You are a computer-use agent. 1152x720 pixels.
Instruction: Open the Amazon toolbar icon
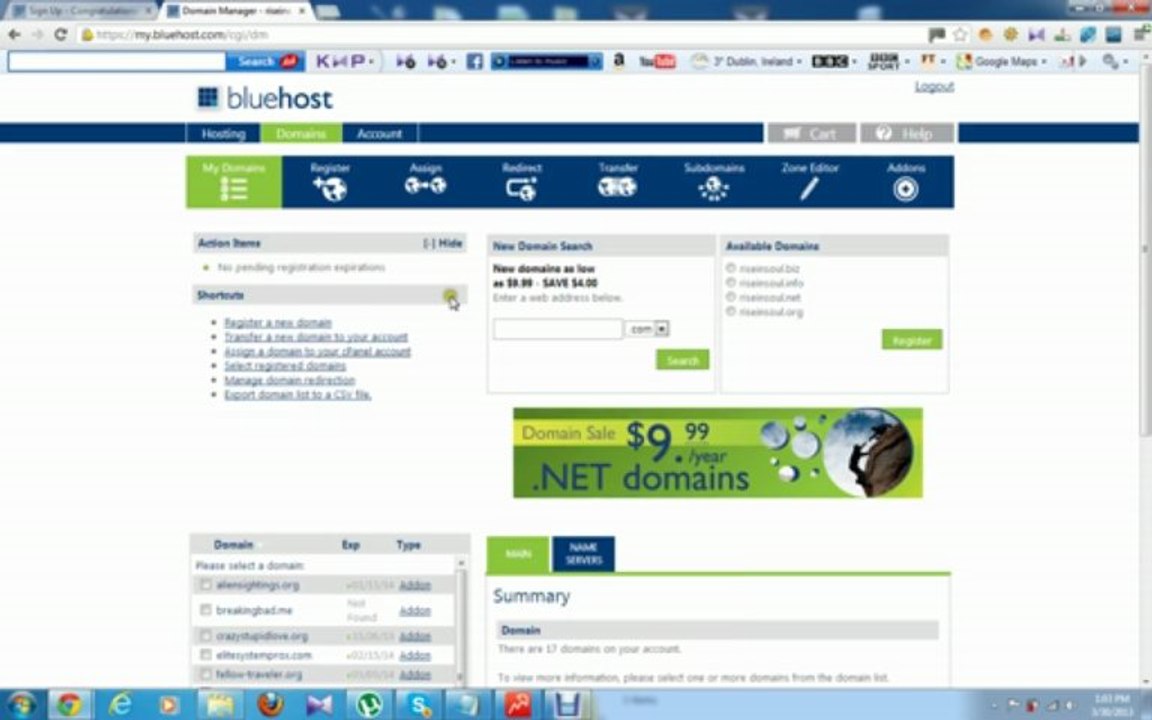click(619, 61)
